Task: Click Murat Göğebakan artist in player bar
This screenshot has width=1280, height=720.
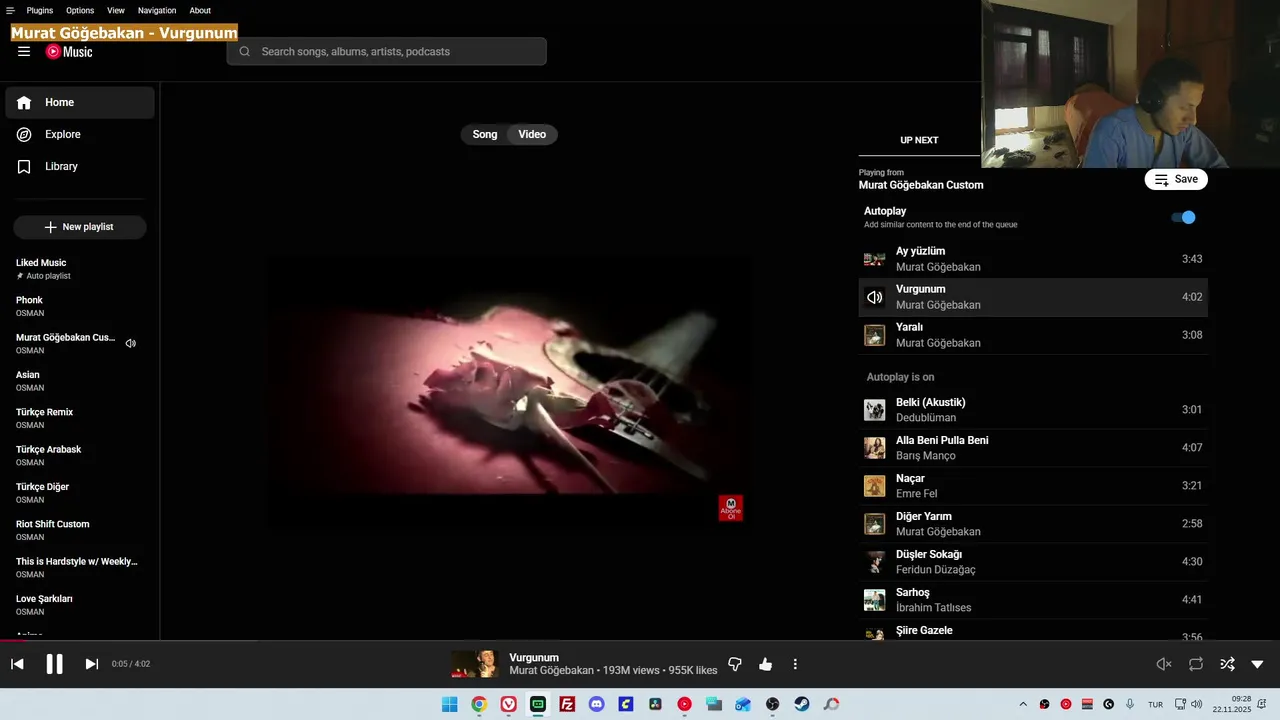Action: pos(552,671)
